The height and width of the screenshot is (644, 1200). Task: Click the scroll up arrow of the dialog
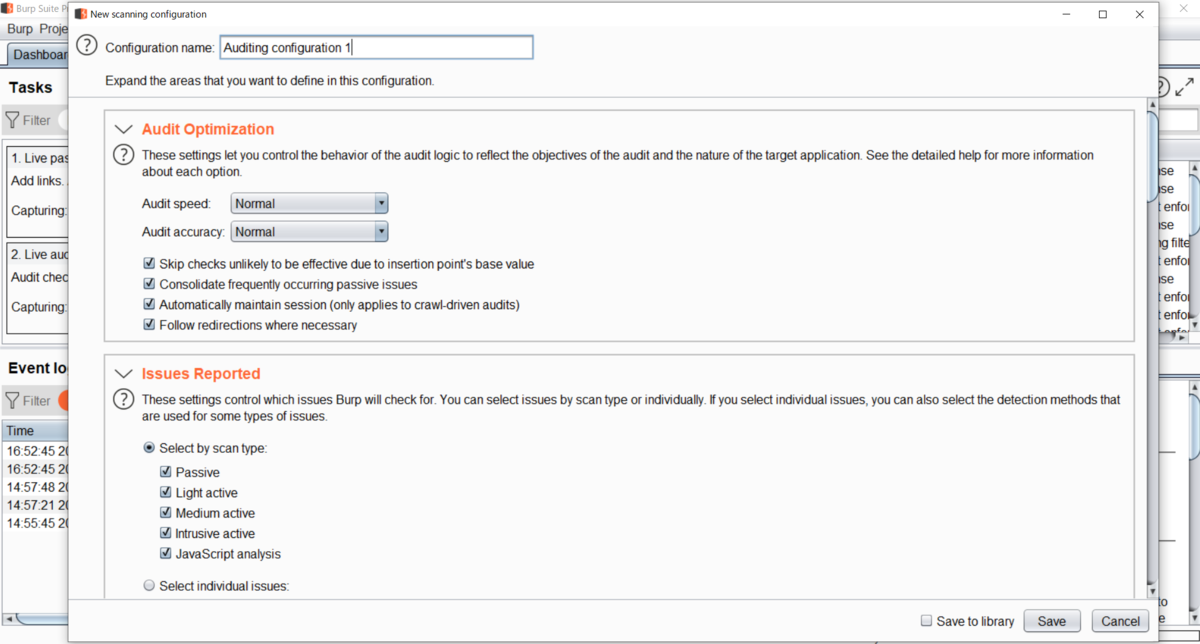[1151, 103]
